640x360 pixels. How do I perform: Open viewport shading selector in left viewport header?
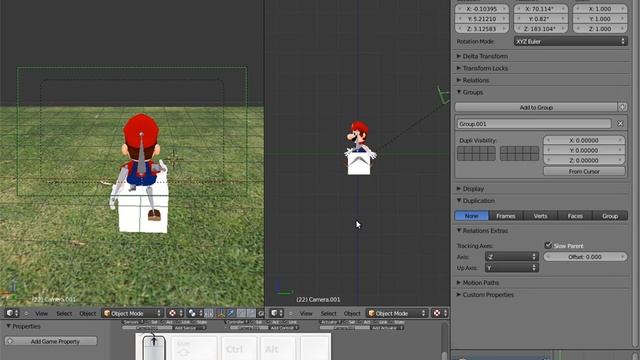pos(176,313)
